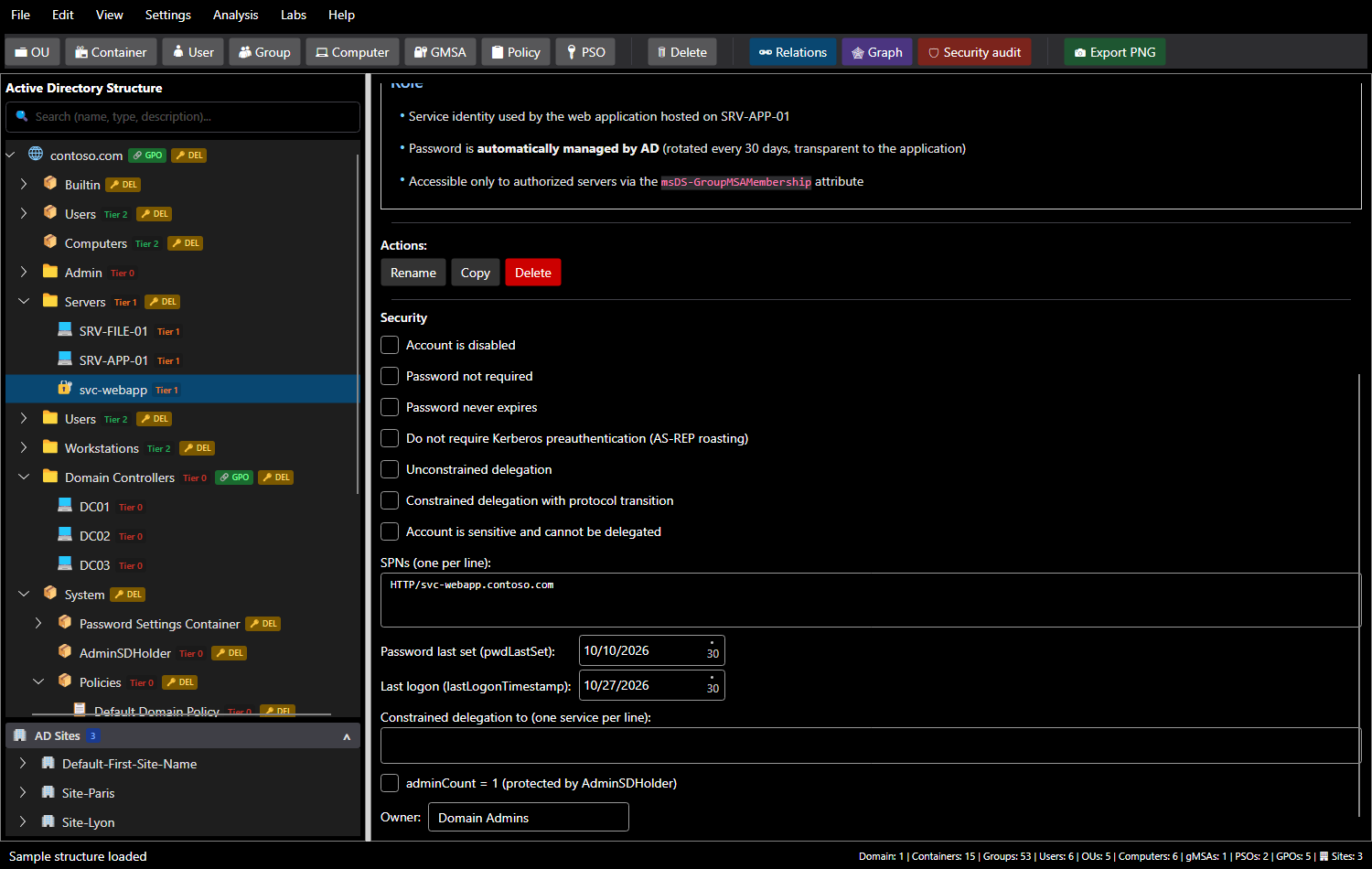1372x869 pixels.
Task: Enable Unconstrained delegation checkbox
Action: tap(390, 469)
